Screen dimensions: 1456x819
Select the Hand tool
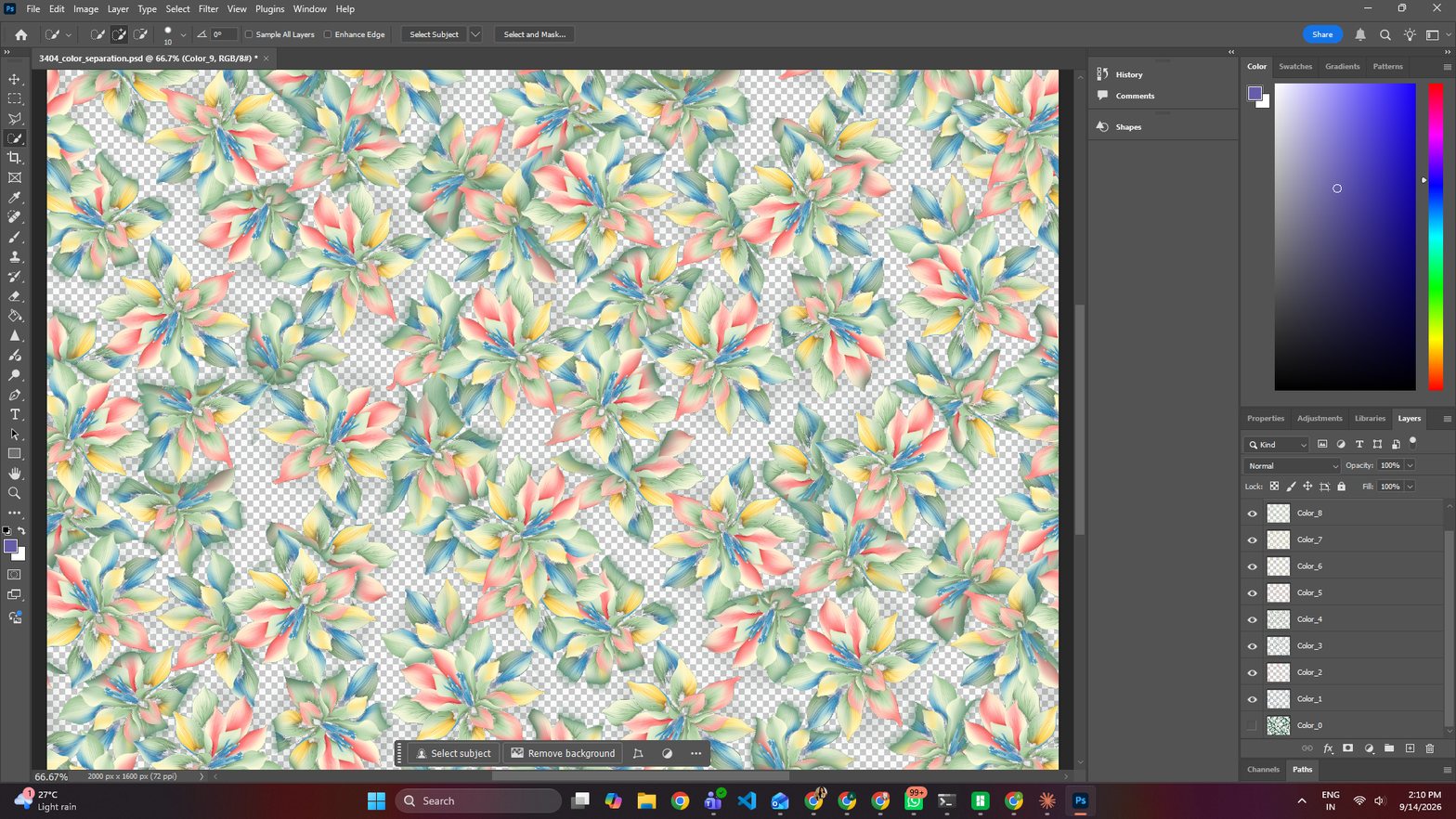15,474
